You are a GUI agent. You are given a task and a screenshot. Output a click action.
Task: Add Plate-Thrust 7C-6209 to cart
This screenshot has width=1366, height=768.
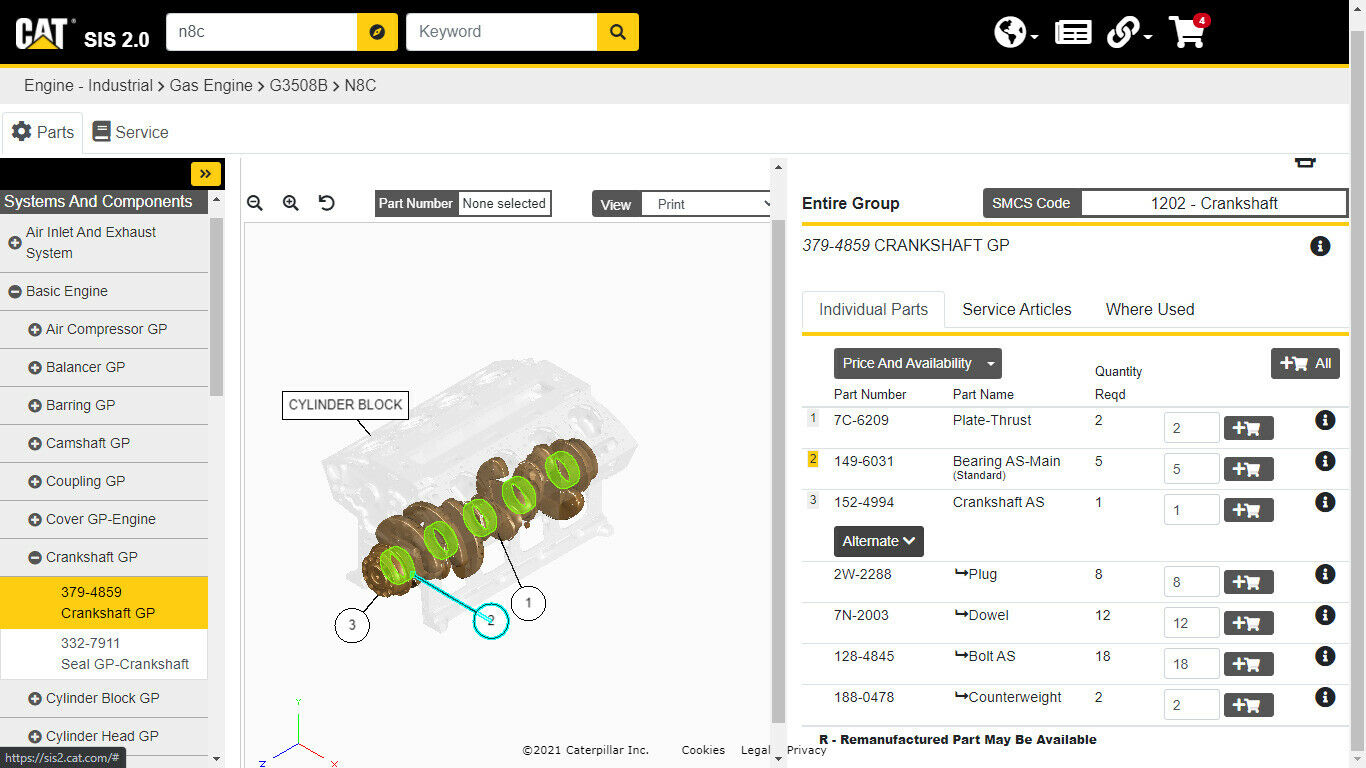(1248, 428)
